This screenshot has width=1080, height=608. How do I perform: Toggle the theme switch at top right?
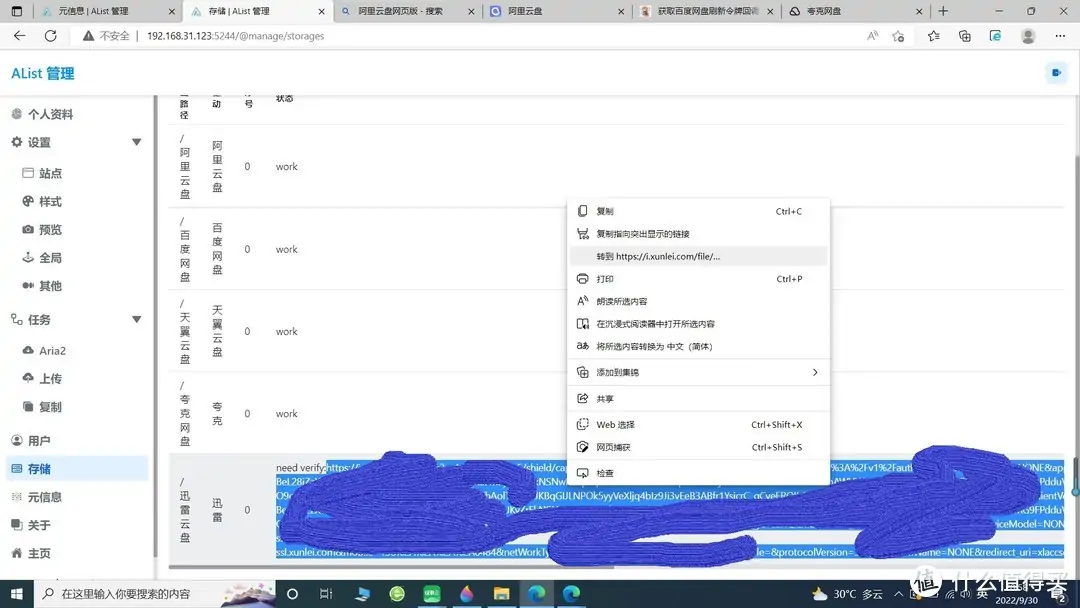click(1057, 72)
